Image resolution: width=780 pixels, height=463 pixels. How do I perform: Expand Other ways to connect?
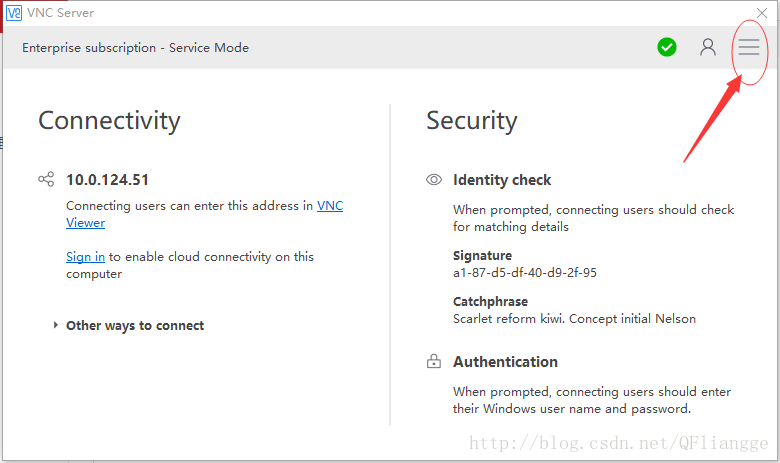click(129, 325)
